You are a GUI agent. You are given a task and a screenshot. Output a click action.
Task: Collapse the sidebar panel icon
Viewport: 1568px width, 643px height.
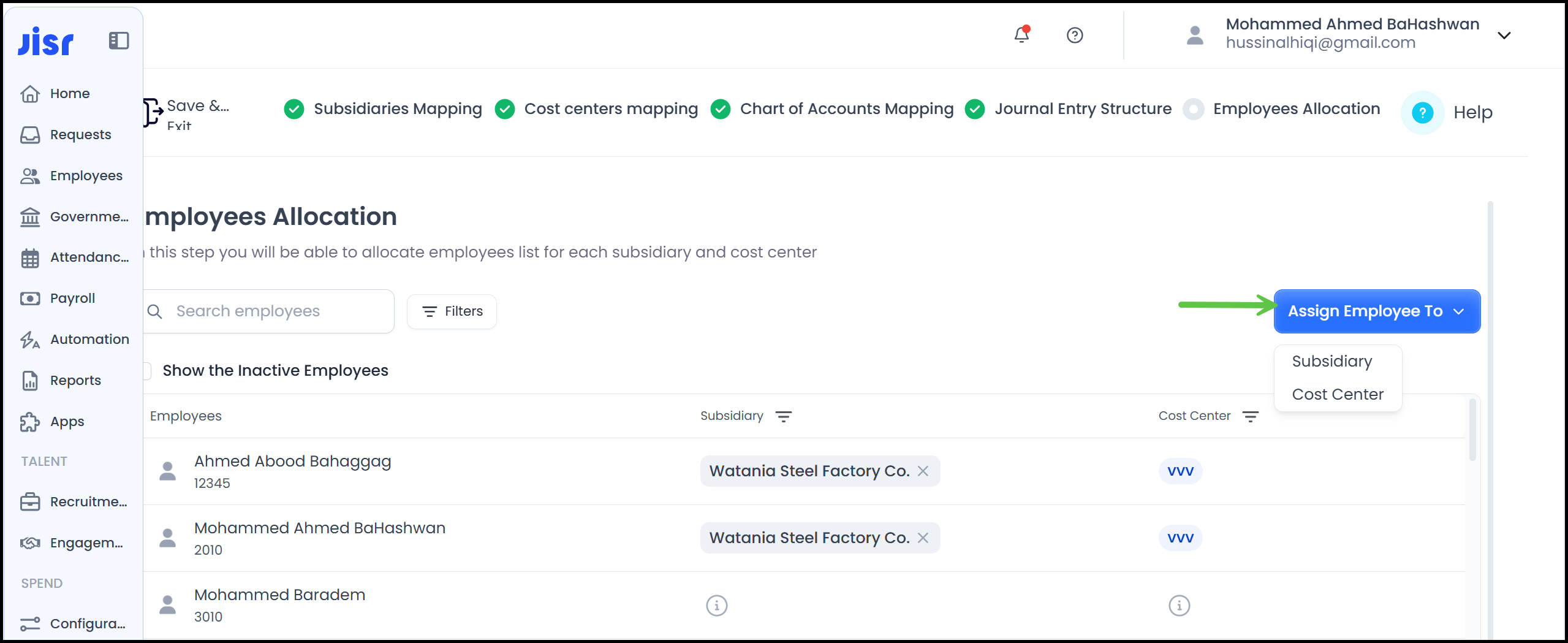(118, 41)
